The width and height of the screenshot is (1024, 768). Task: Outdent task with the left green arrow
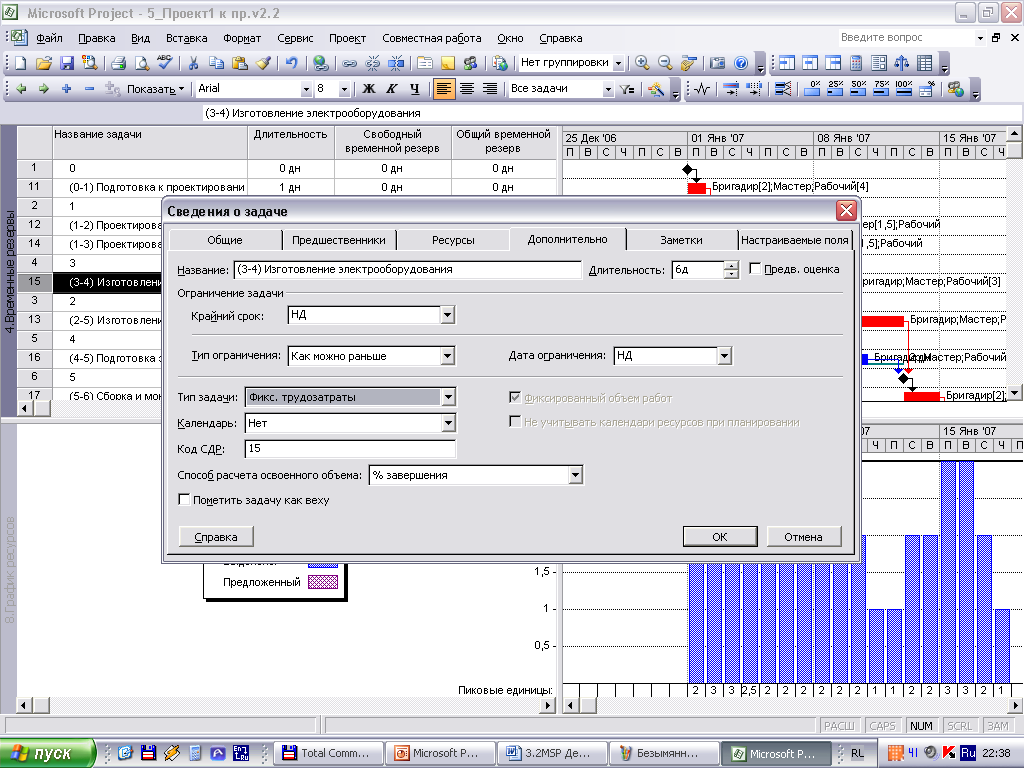tap(21, 88)
